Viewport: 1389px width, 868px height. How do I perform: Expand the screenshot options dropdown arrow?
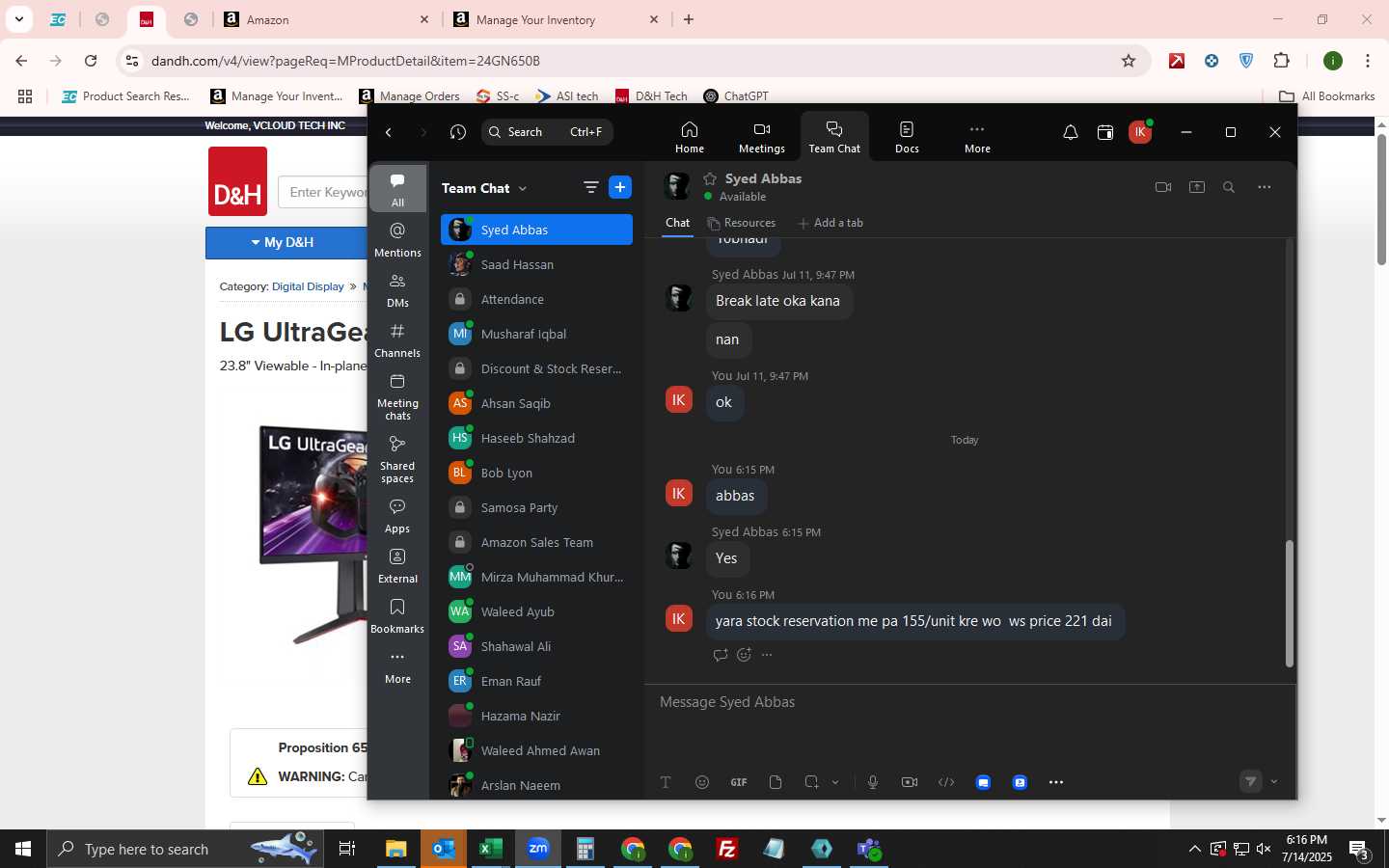835,782
